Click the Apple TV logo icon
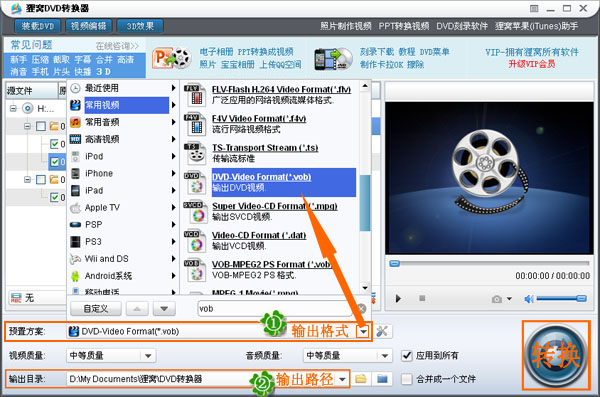Screen dimensions: 600x397 coord(75,207)
